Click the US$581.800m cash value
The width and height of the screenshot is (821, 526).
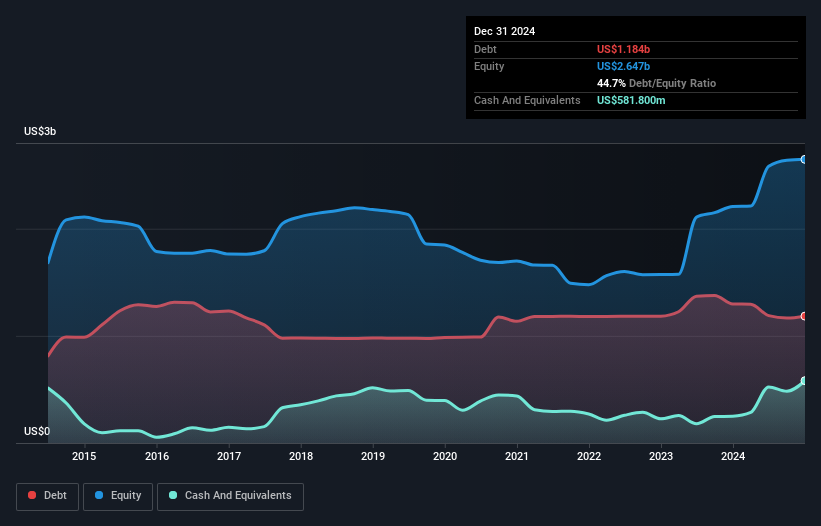[x=631, y=100]
